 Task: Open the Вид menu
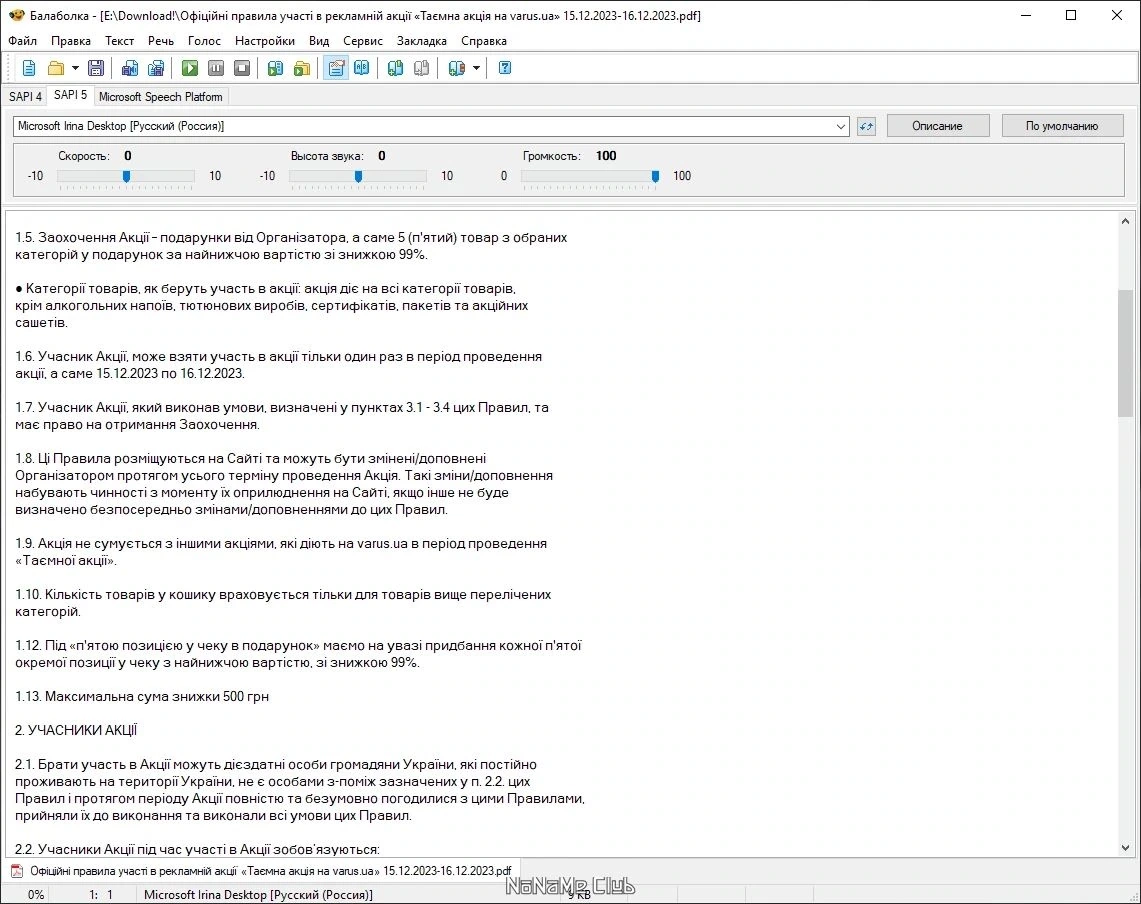point(319,41)
